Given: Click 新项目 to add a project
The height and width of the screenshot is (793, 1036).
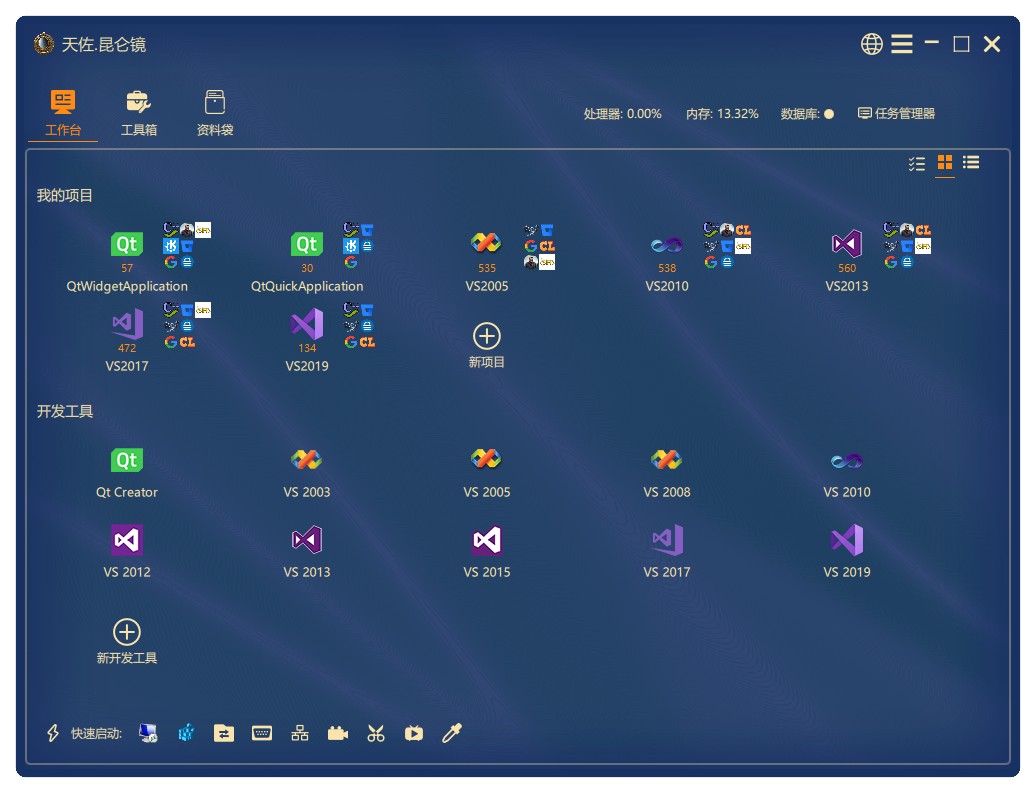Looking at the screenshot, I should click(486, 345).
